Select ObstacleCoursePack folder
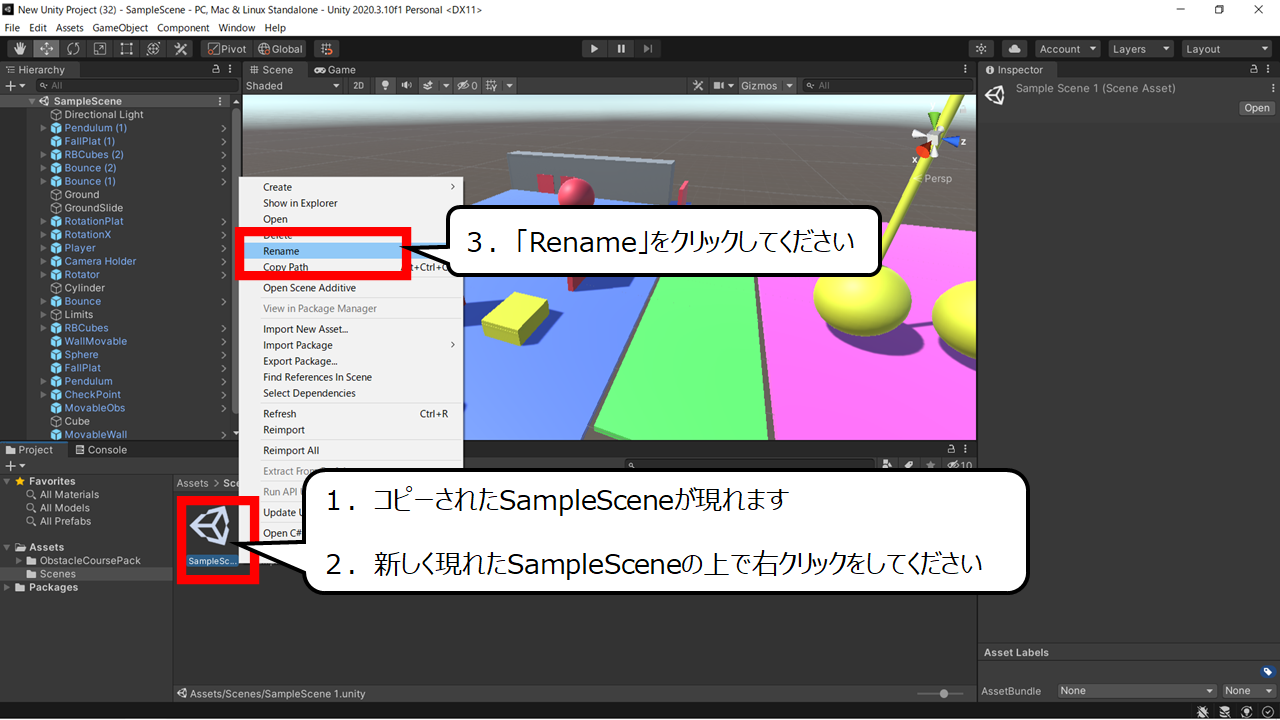The image size is (1280, 720). point(89,561)
